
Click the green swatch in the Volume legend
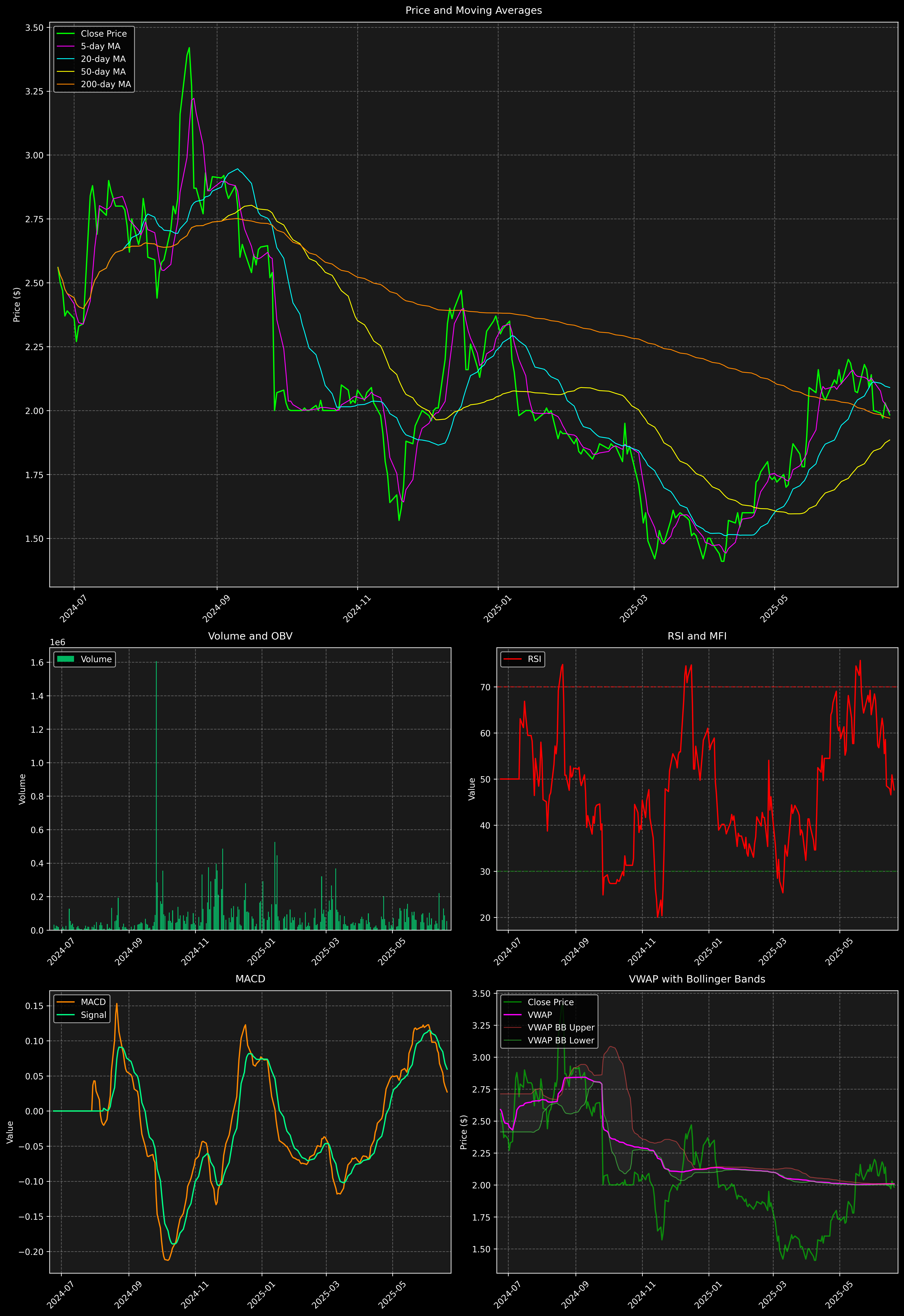[66, 659]
